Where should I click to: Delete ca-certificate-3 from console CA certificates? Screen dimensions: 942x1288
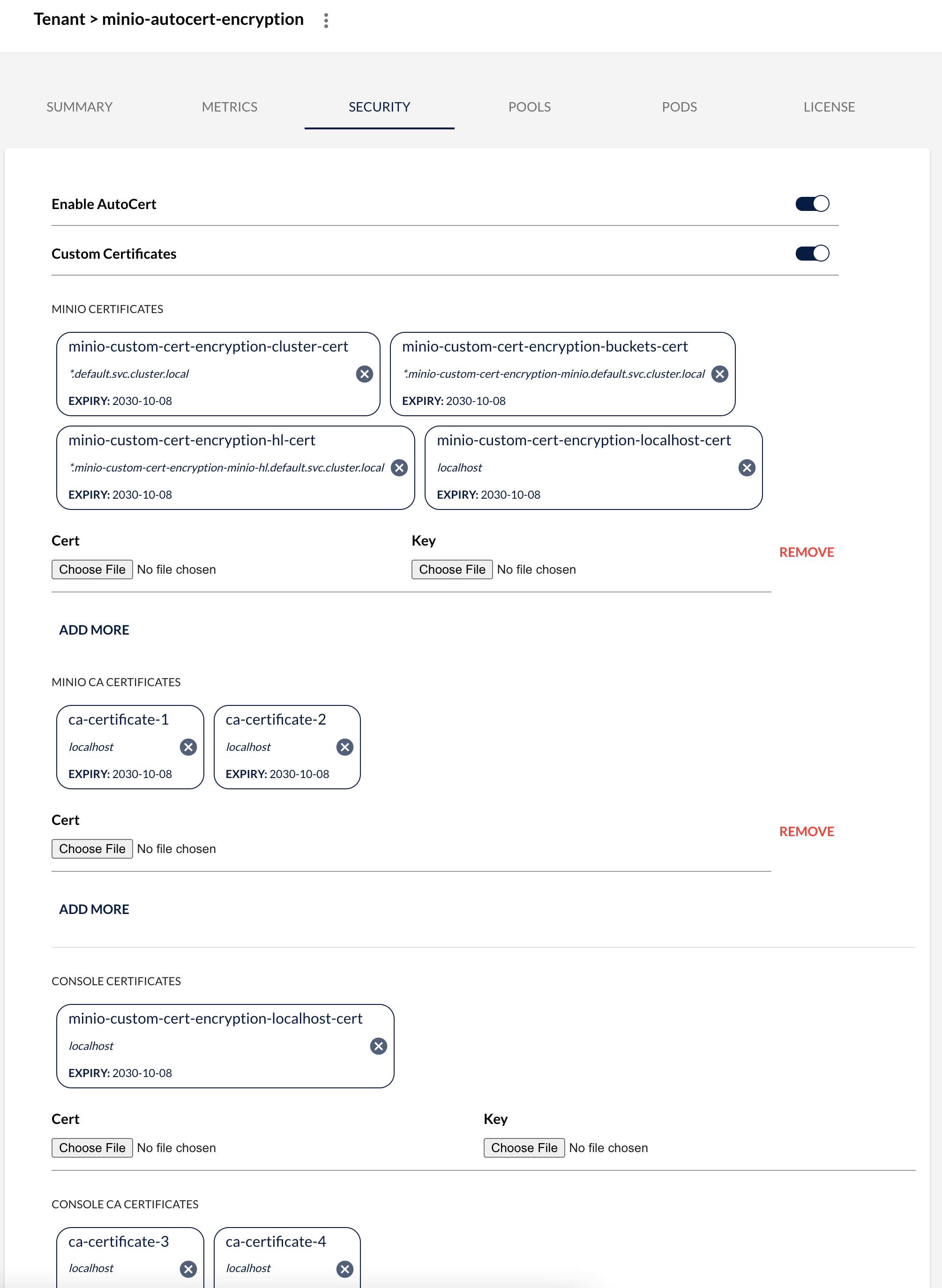point(188,1269)
